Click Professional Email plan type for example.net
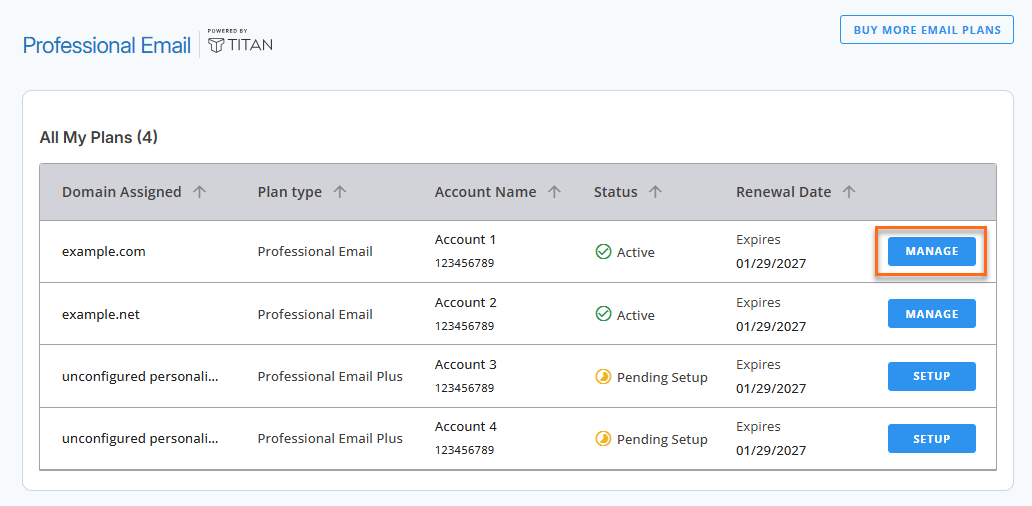Screen dimensions: 1032x506 (x=315, y=315)
